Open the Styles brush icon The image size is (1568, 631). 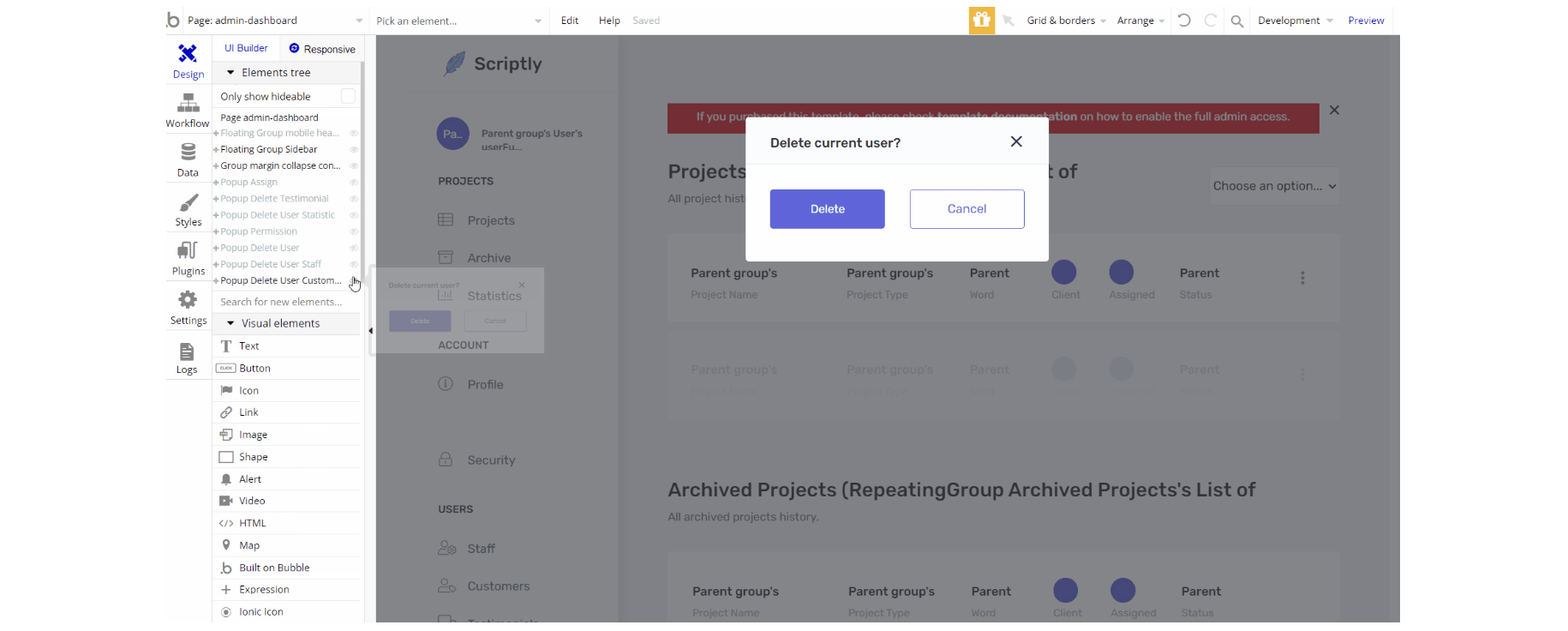pos(188,203)
